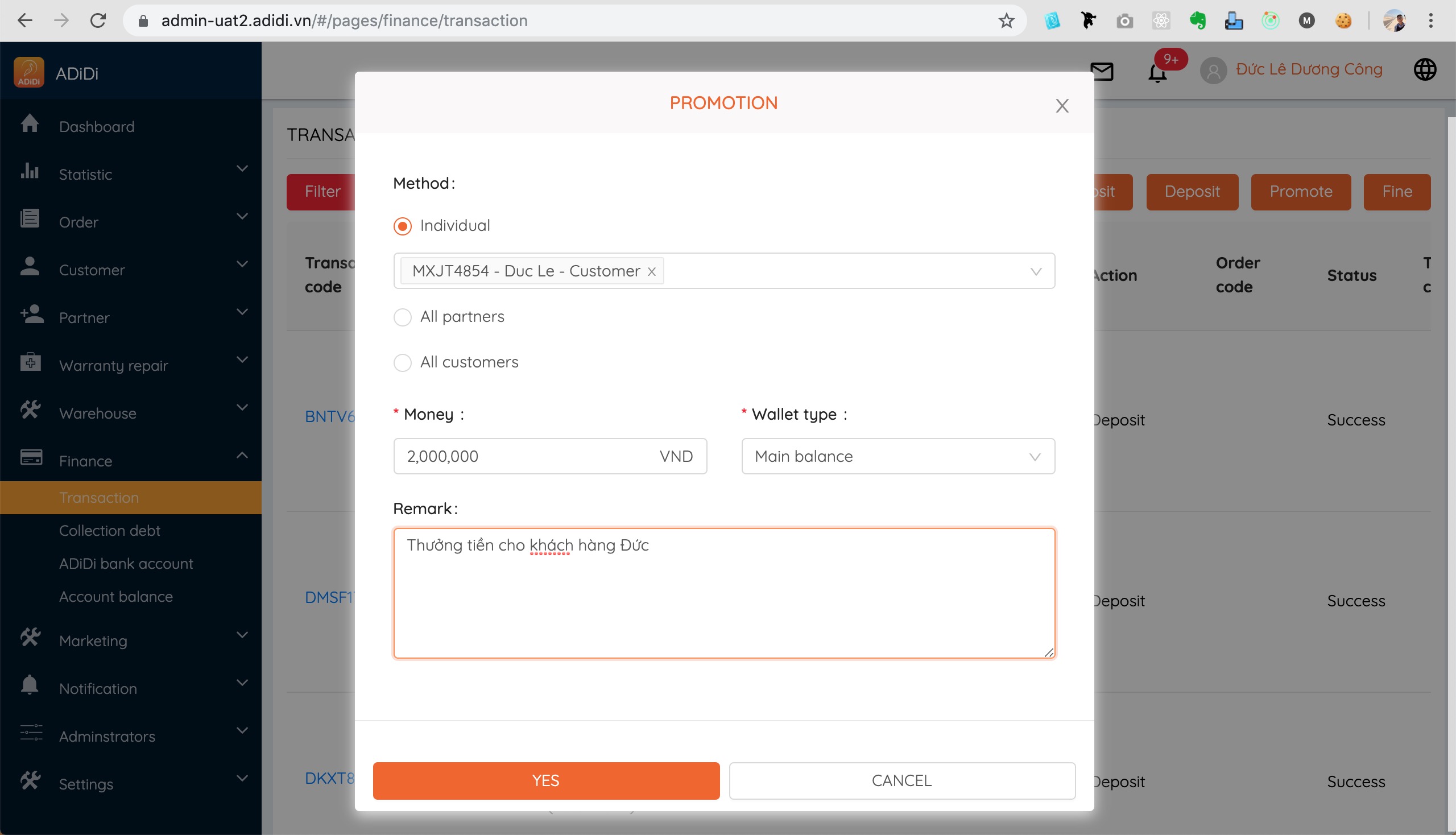The width and height of the screenshot is (1456, 835).
Task: Go to Account balance menu item
Action: [x=116, y=597]
